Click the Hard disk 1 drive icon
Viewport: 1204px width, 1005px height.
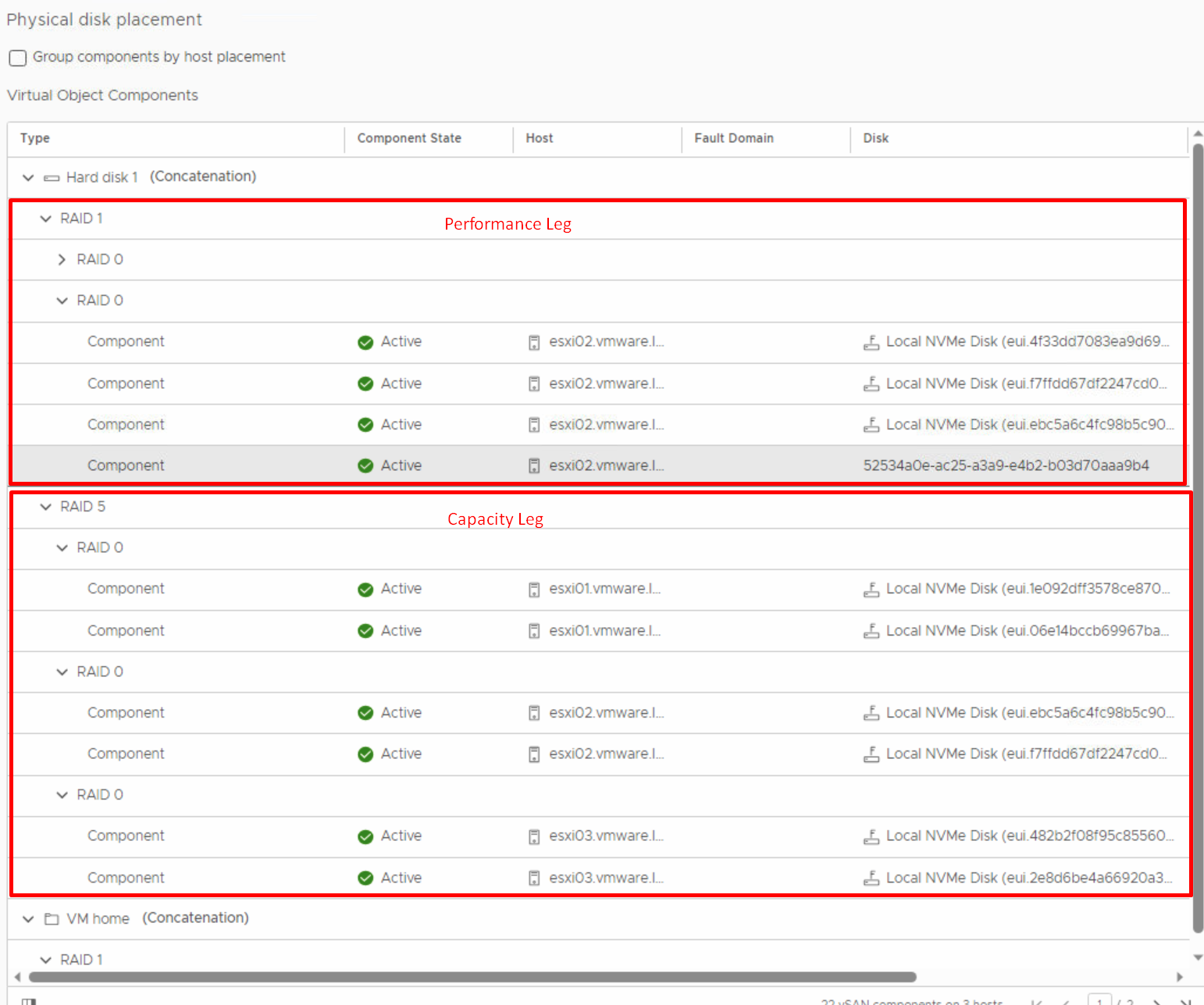coord(52,177)
